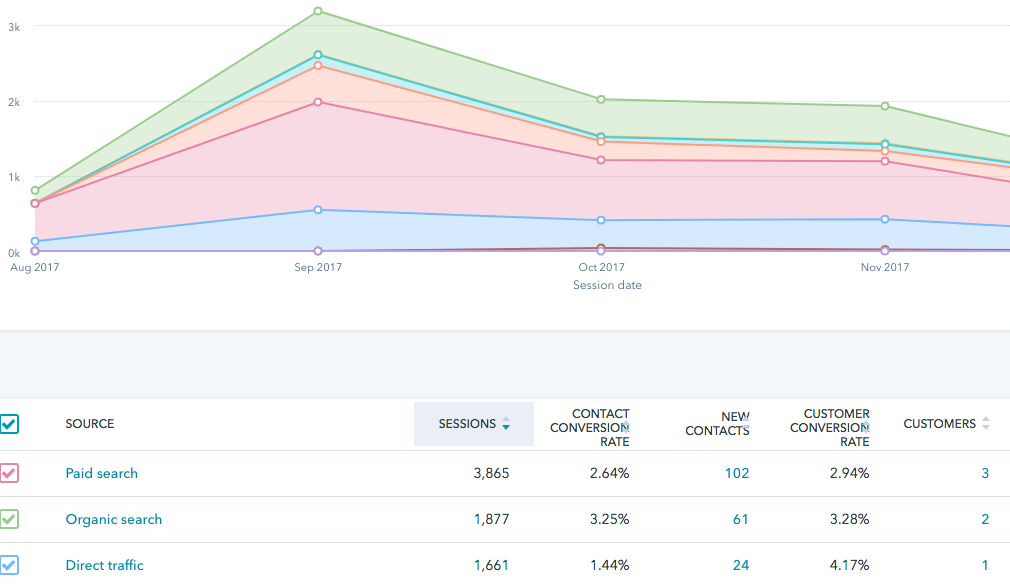Select the blue data point at Nov 2017
The width and height of the screenshot is (1010, 585).
point(885,219)
